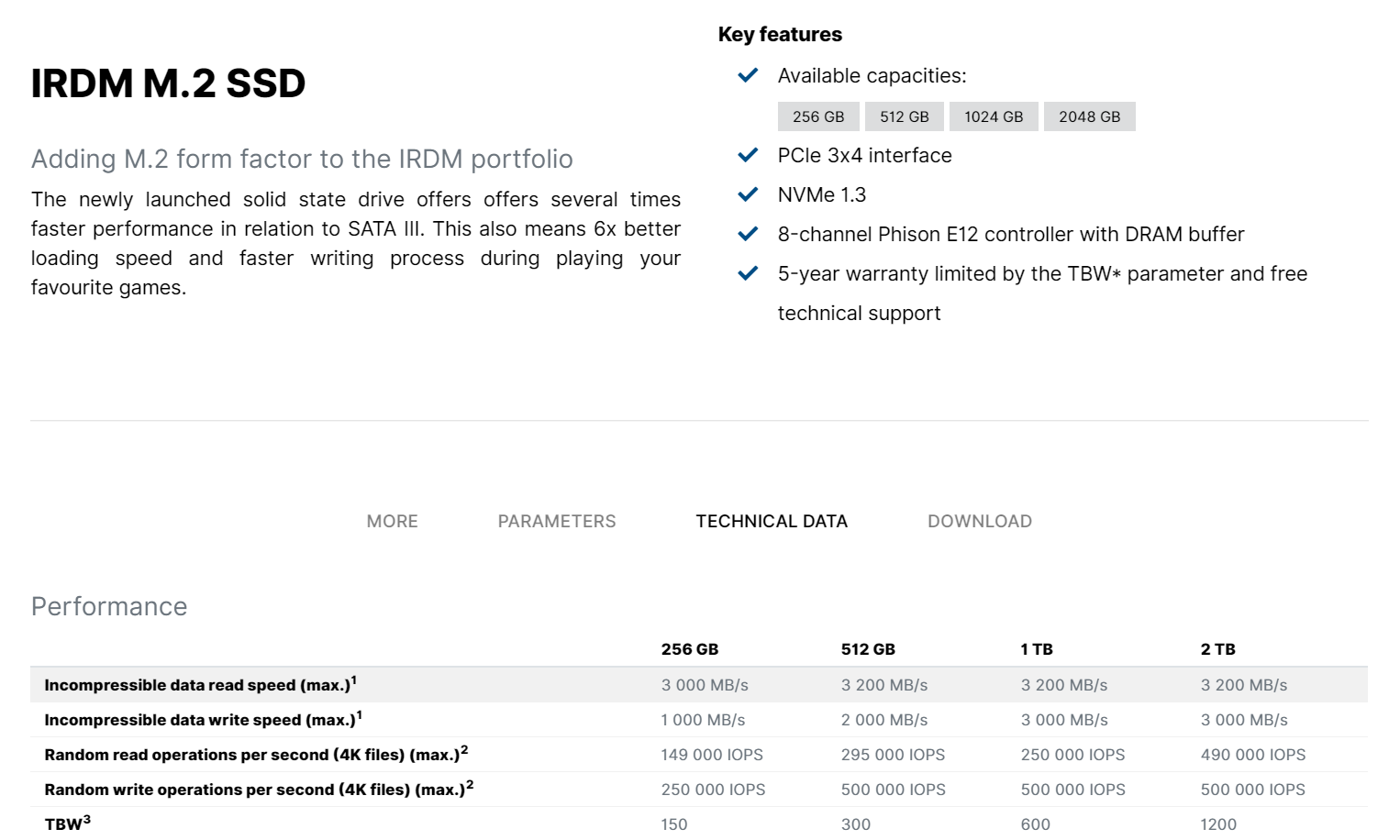
Task: Click the 512 GB column header
Action: pyautogui.click(x=868, y=649)
